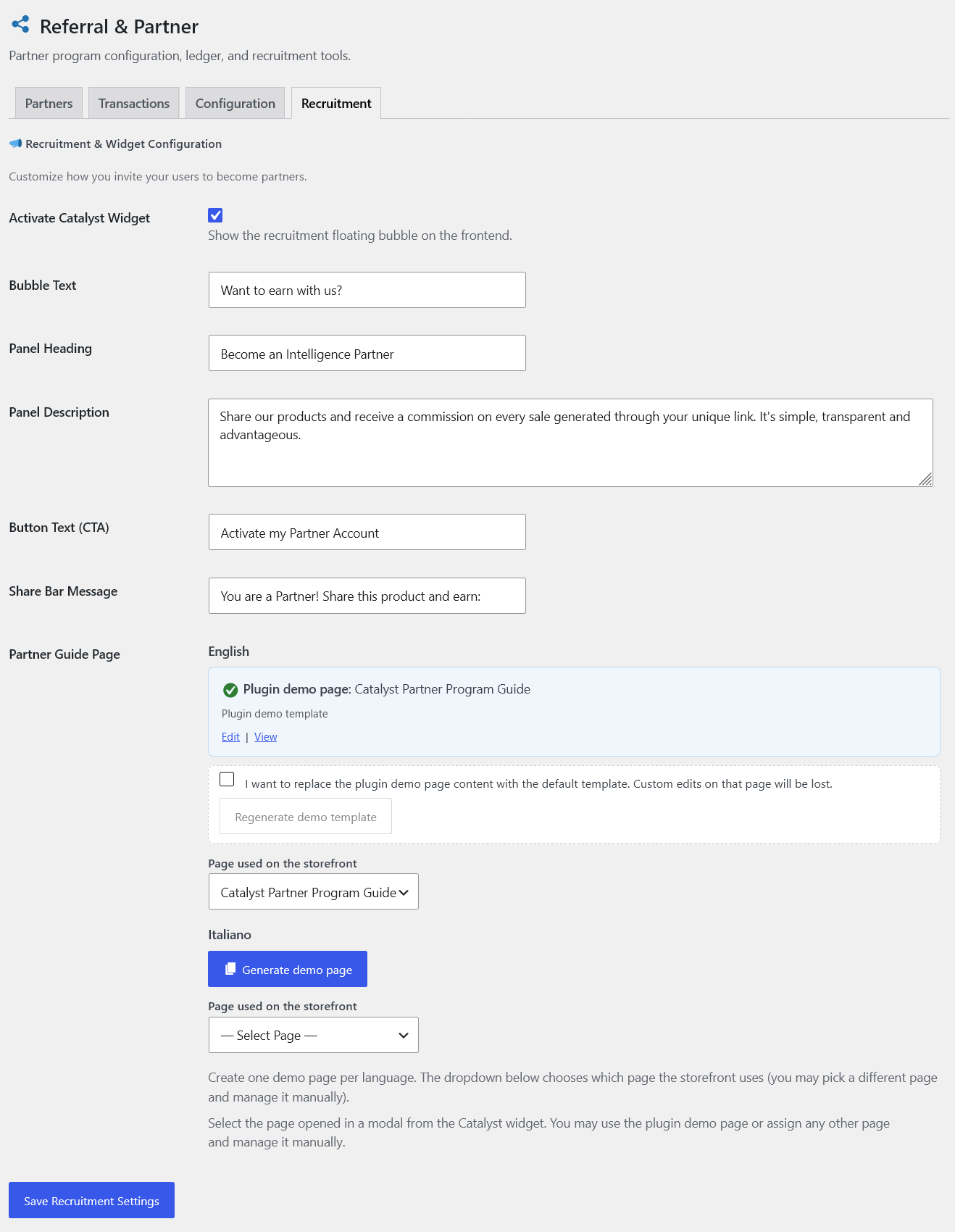Click the share icon beside Referral & Partner
The image size is (955, 1232).
[x=20, y=25]
